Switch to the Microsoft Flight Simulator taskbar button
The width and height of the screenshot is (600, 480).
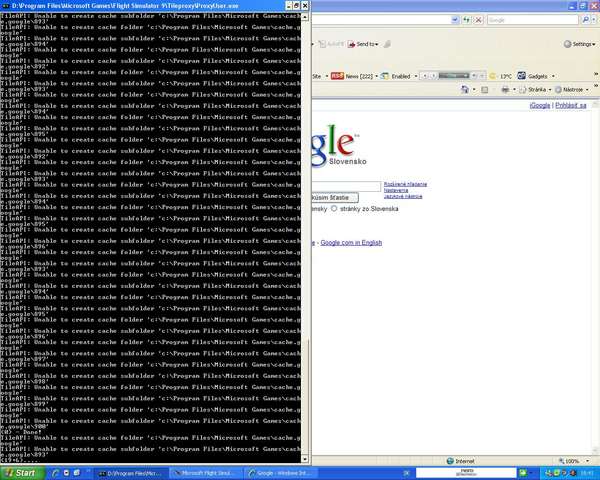point(206,473)
